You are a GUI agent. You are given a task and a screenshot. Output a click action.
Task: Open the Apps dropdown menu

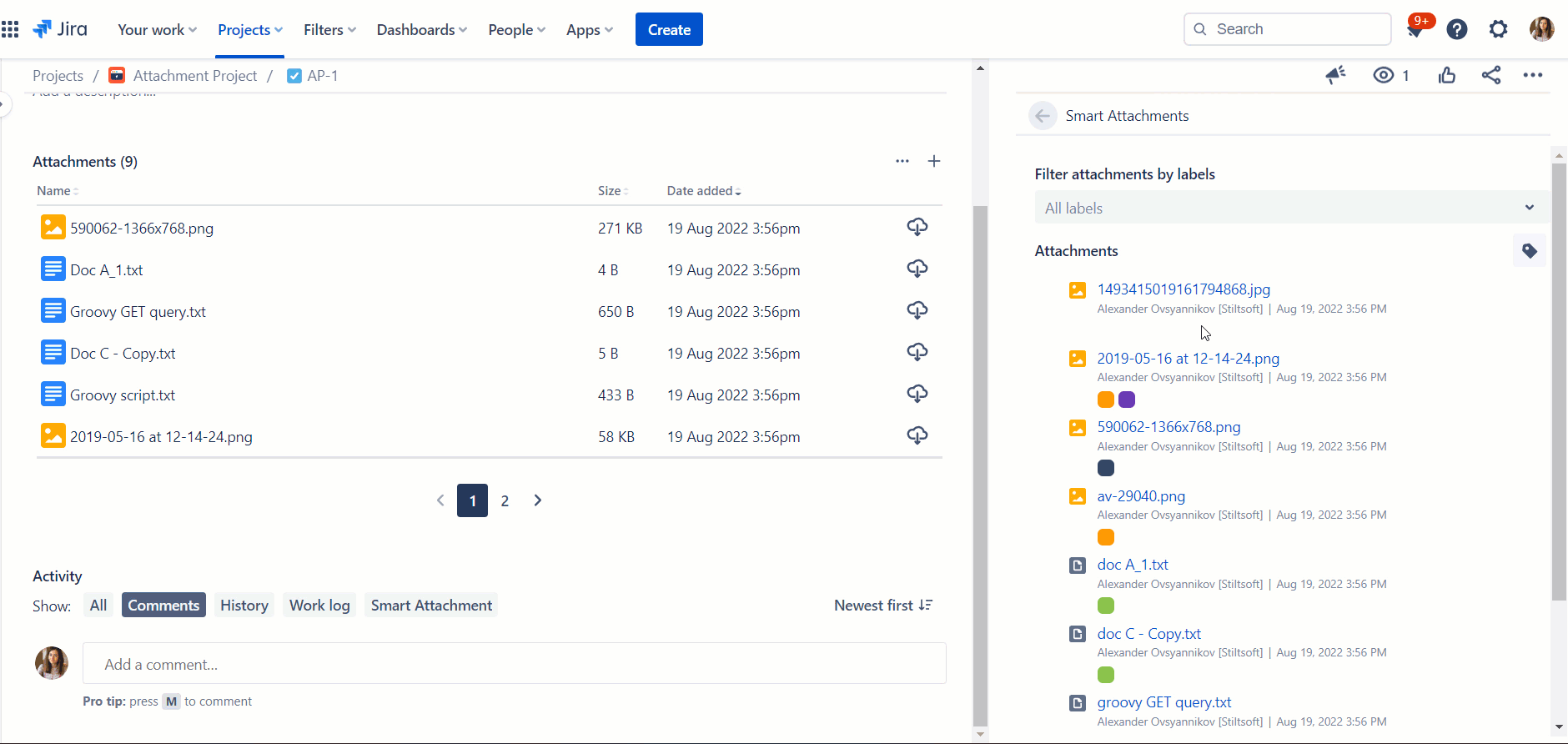(x=590, y=30)
